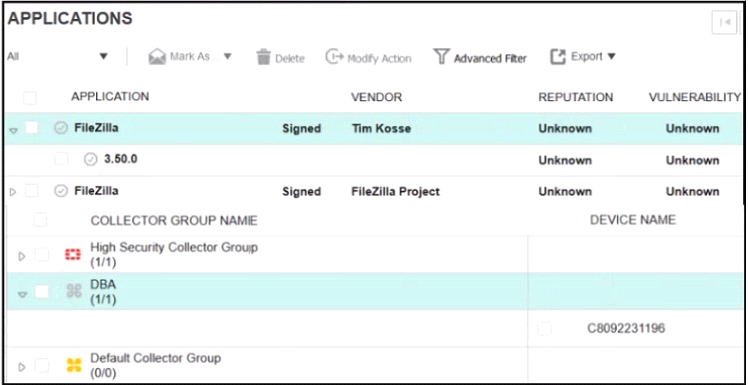Open the All filter dropdown
748x385 pixels.
coord(58,57)
